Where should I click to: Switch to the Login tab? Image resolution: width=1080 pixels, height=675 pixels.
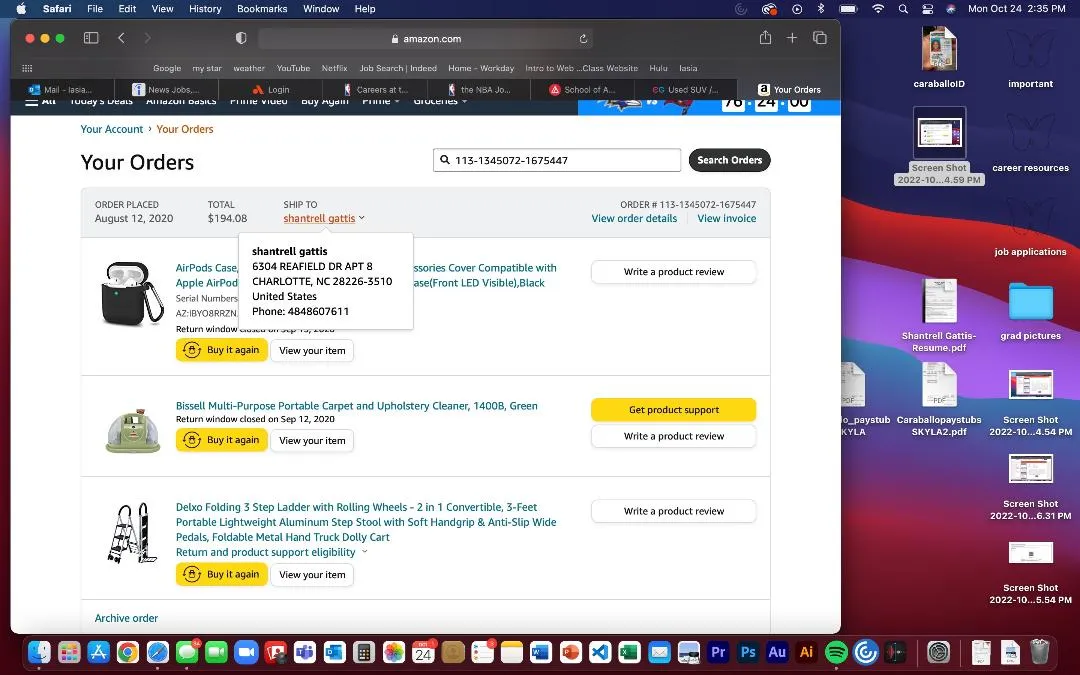(271, 90)
